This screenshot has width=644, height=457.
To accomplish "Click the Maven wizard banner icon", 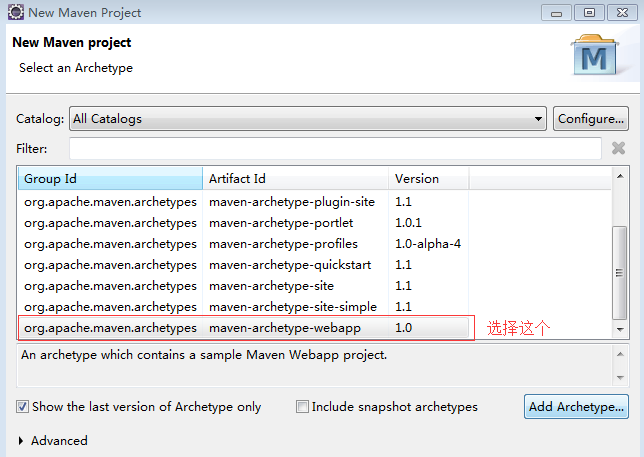I will 595,56.
